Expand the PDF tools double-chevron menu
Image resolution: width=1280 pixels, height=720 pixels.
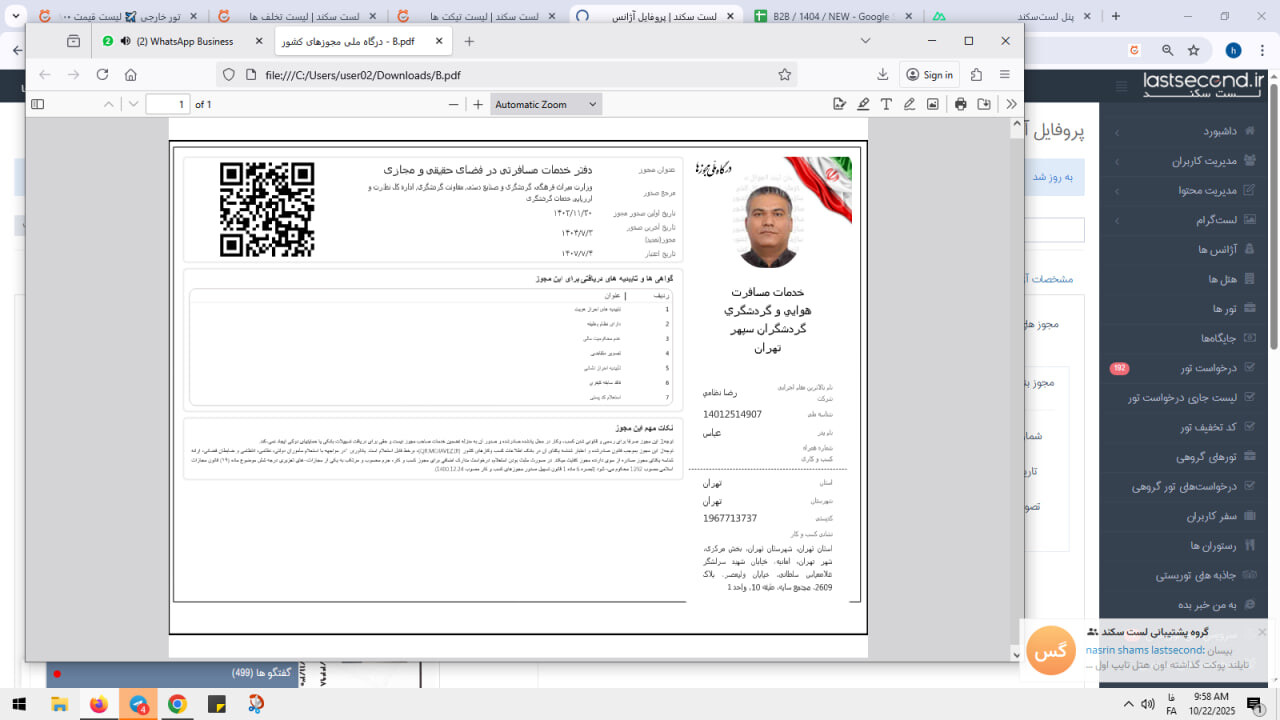click(1011, 104)
